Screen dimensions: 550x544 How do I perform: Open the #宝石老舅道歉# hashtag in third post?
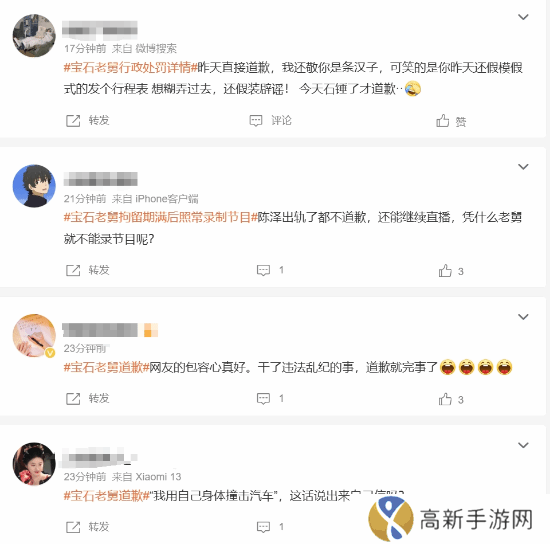click(x=107, y=367)
